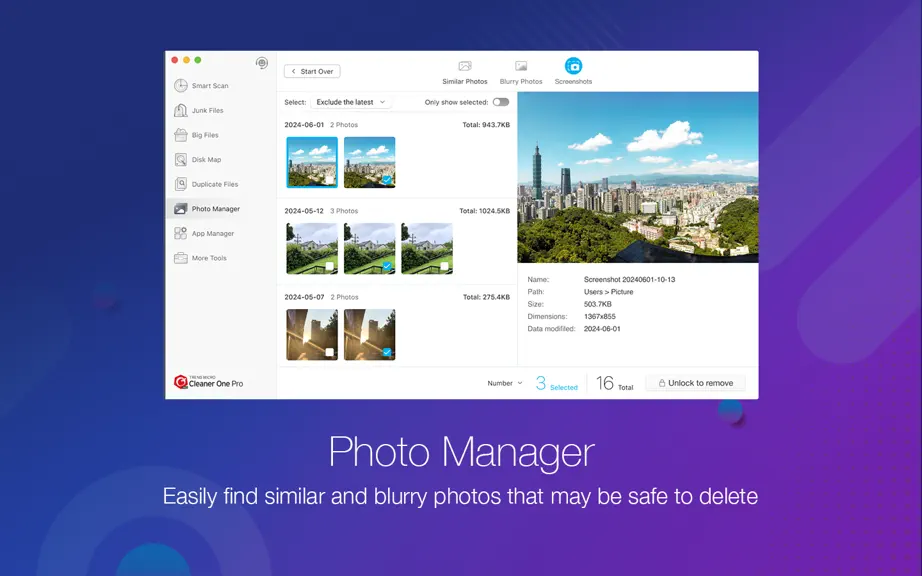Open the More Tools icon

tap(181, 258)
